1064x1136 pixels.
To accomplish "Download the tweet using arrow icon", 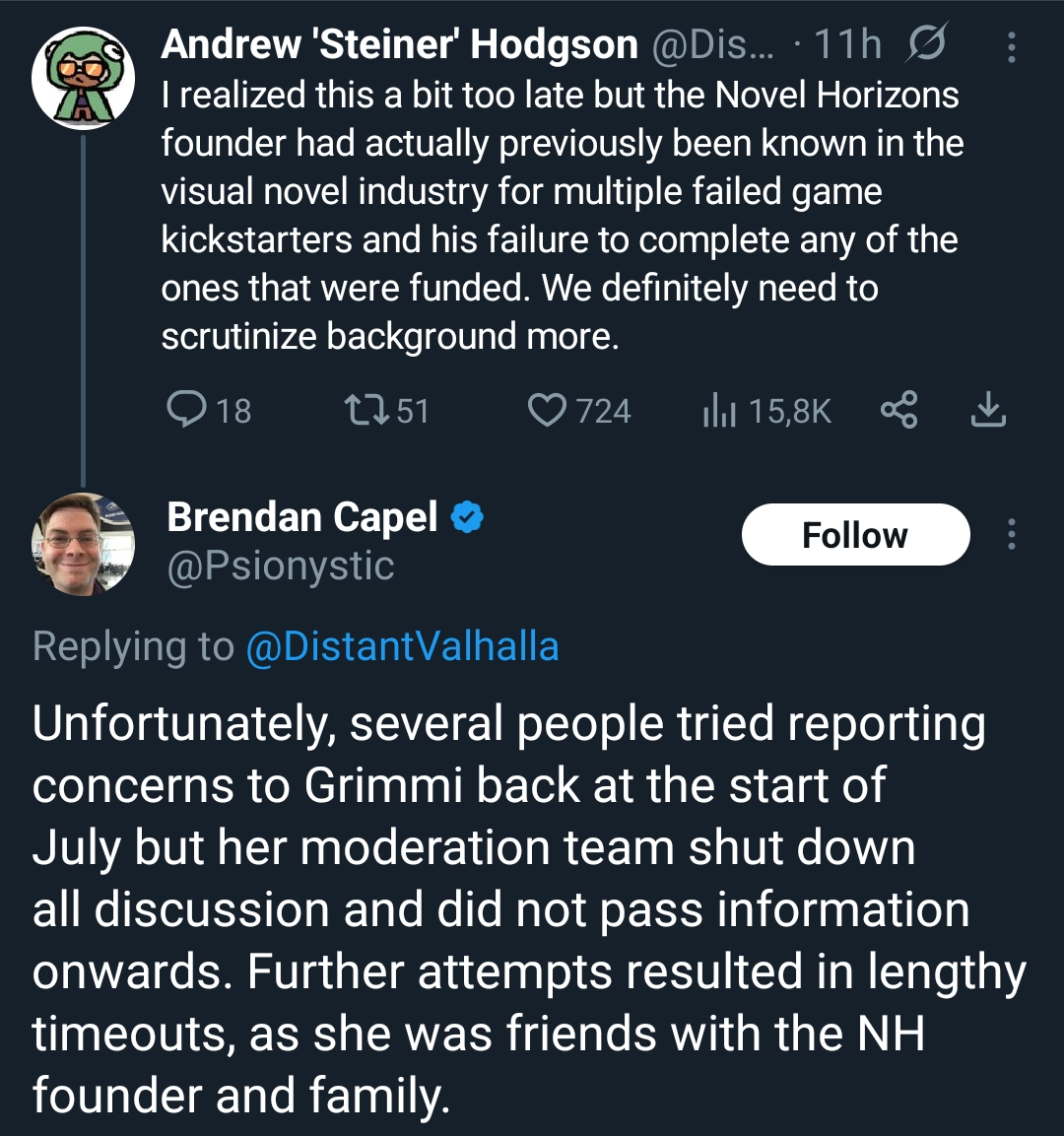I will [987, 409].
